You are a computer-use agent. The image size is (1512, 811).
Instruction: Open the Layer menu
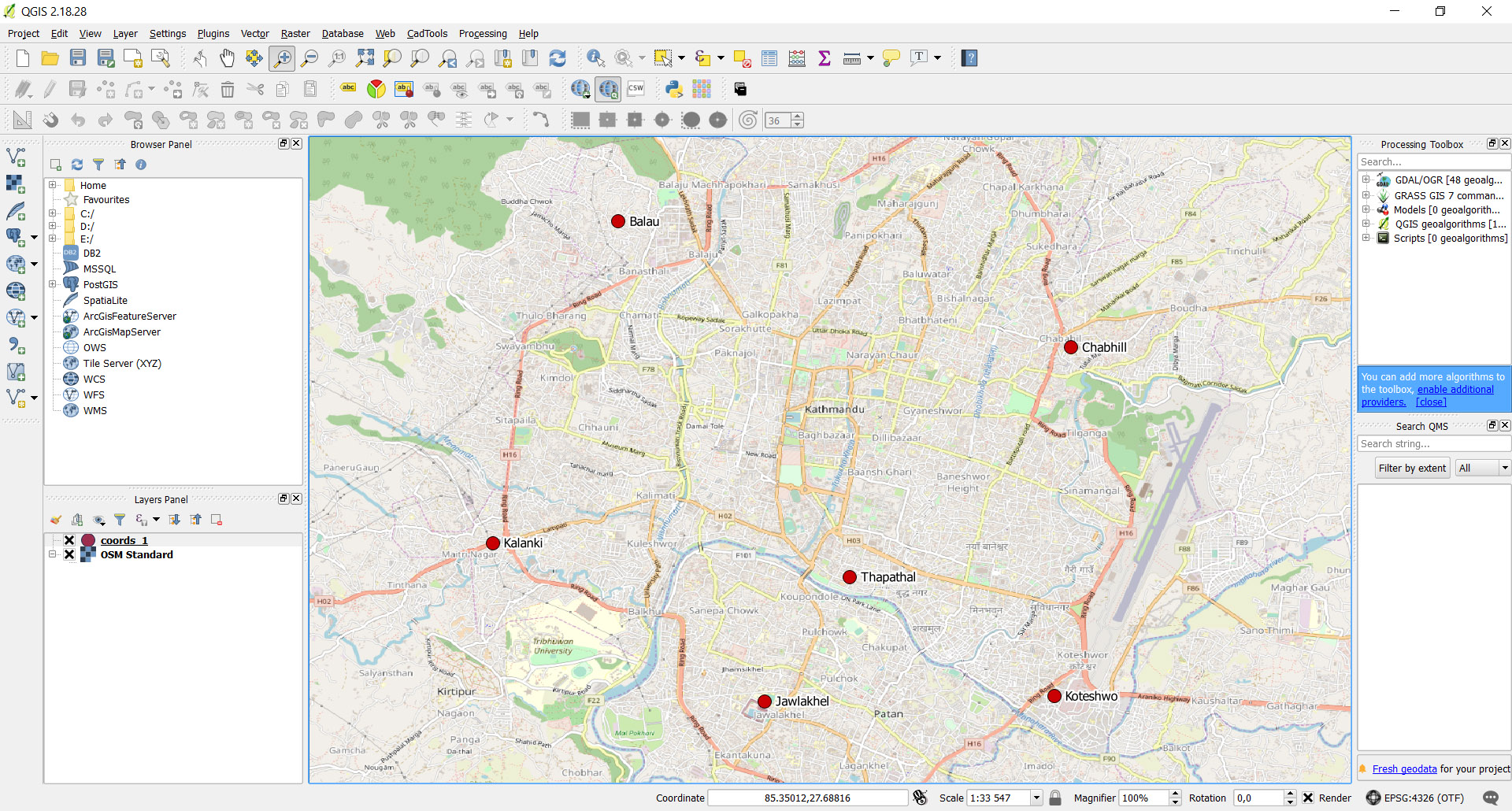(125, 34)
